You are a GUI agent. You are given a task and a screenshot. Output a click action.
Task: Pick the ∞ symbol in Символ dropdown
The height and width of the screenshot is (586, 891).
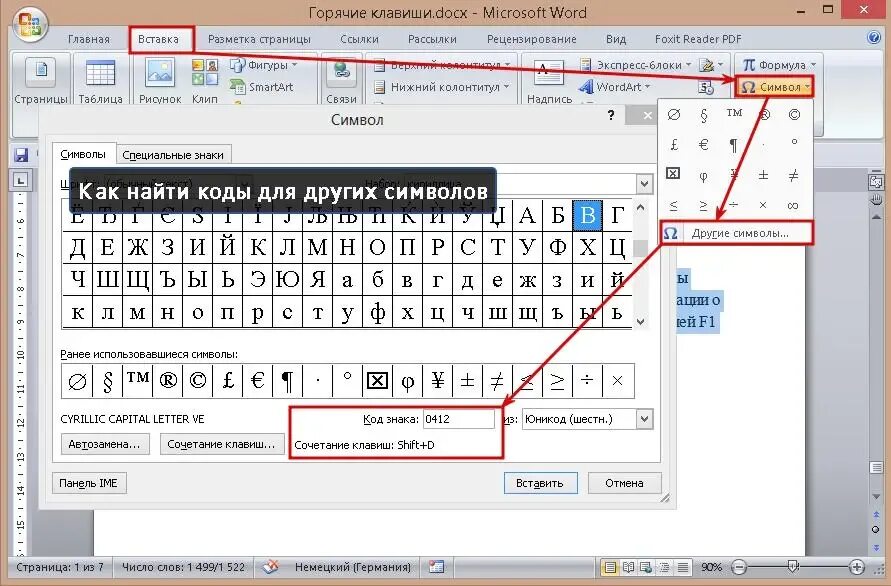tap(793, 205)
